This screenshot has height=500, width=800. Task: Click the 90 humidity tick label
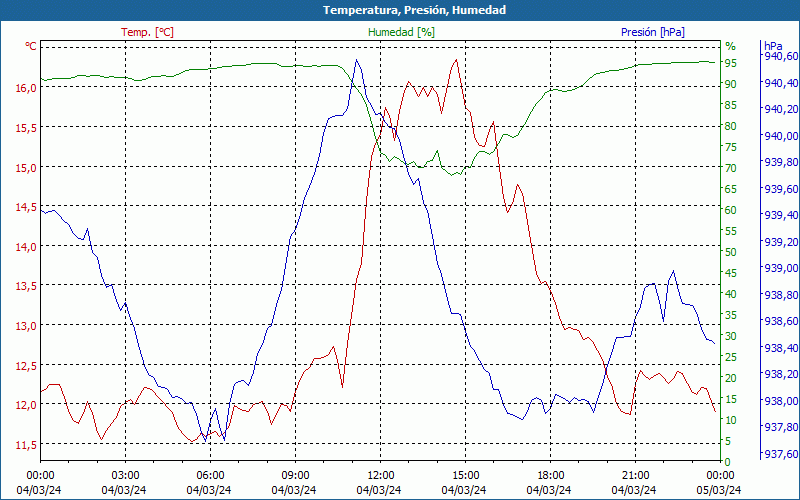coord(731,84)
